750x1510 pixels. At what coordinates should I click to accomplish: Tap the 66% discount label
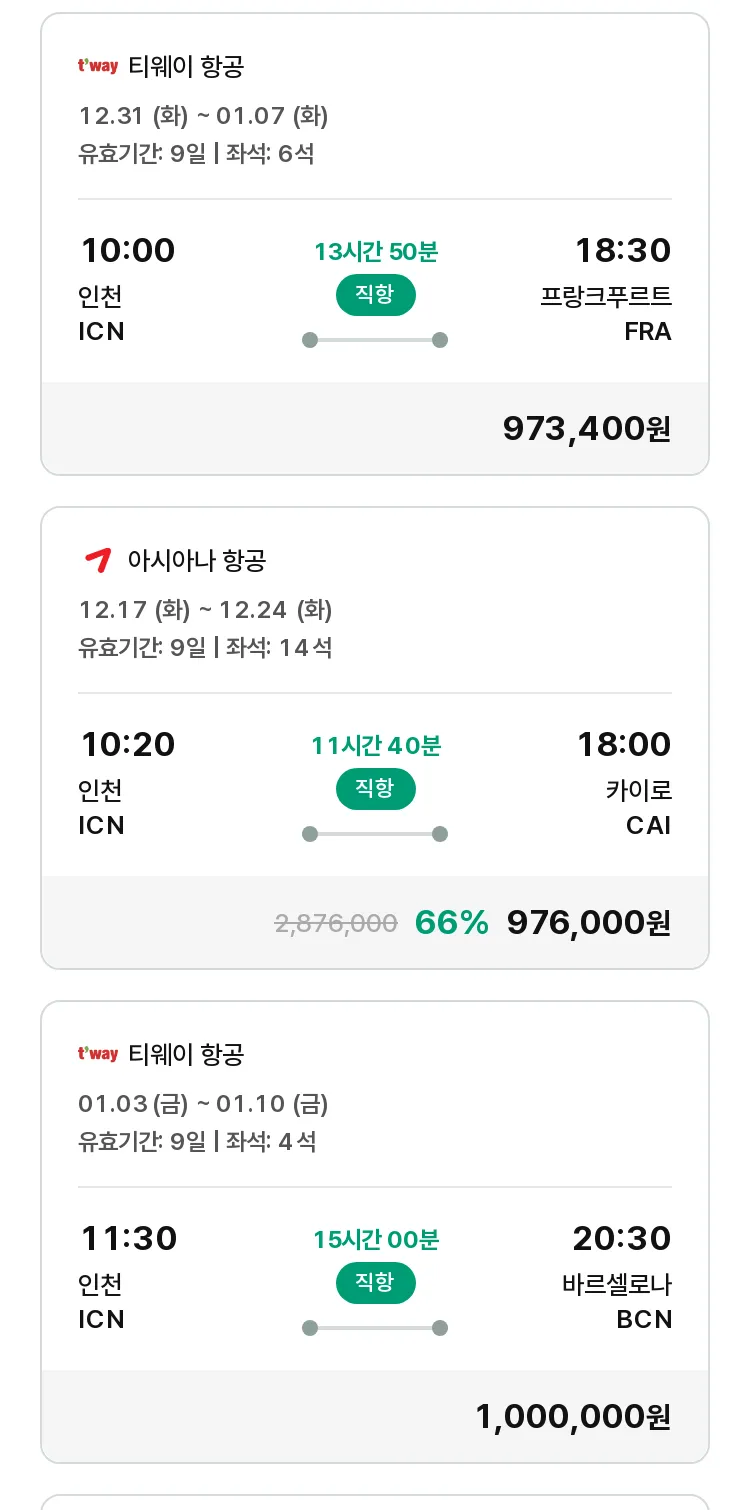[452, 923]
